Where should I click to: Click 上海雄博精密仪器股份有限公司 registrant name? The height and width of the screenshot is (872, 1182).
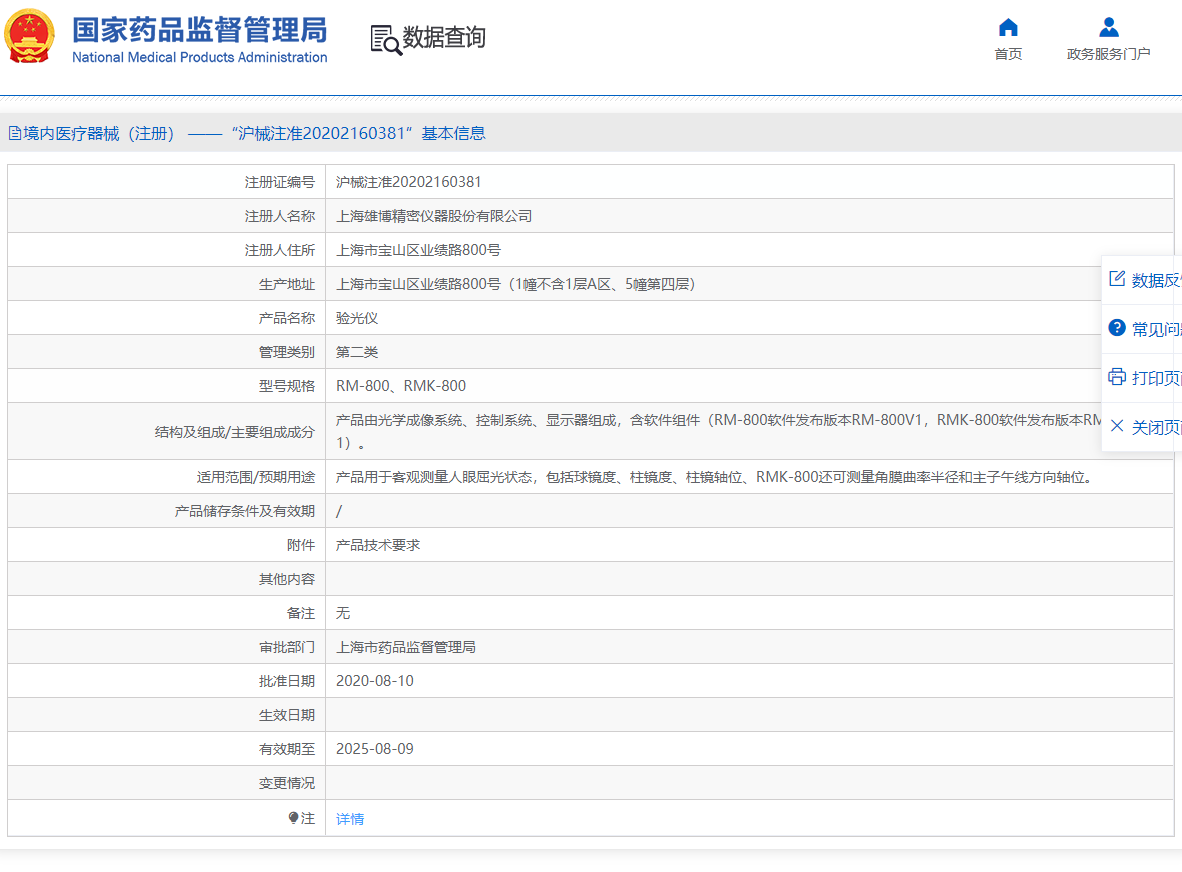(x=433, y=216)
